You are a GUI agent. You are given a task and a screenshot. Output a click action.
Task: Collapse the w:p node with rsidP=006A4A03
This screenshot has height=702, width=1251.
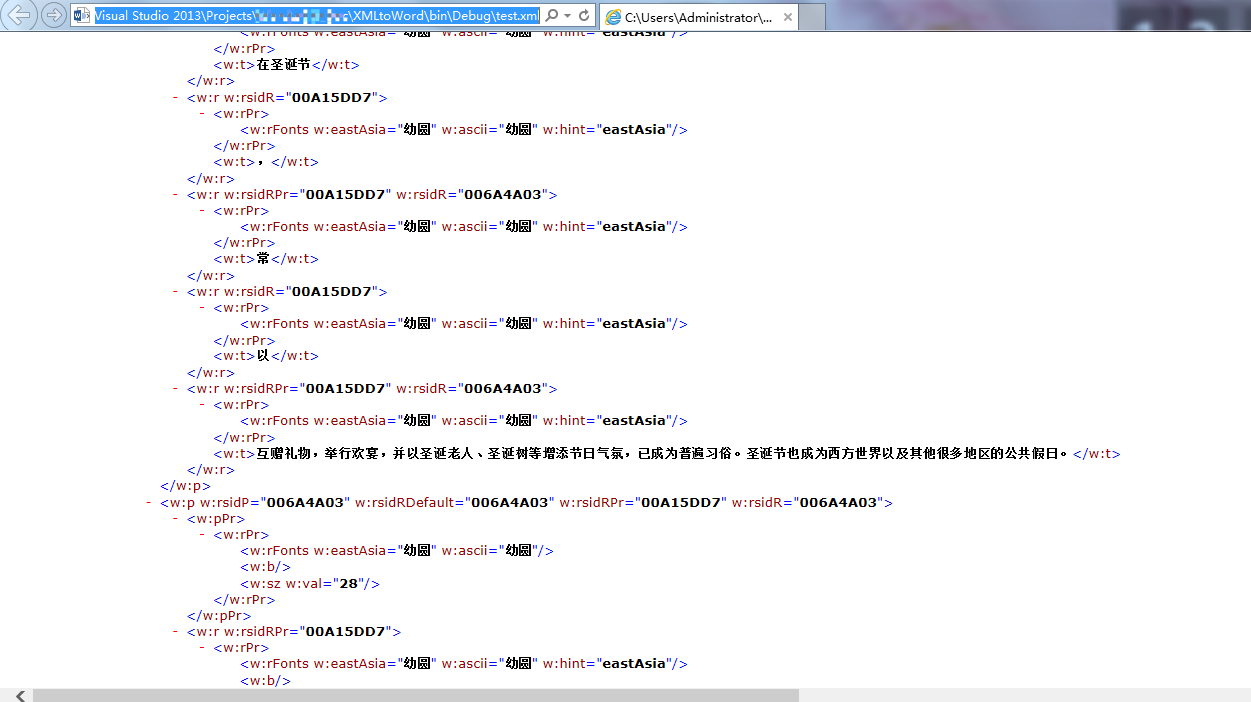[149, 502]
